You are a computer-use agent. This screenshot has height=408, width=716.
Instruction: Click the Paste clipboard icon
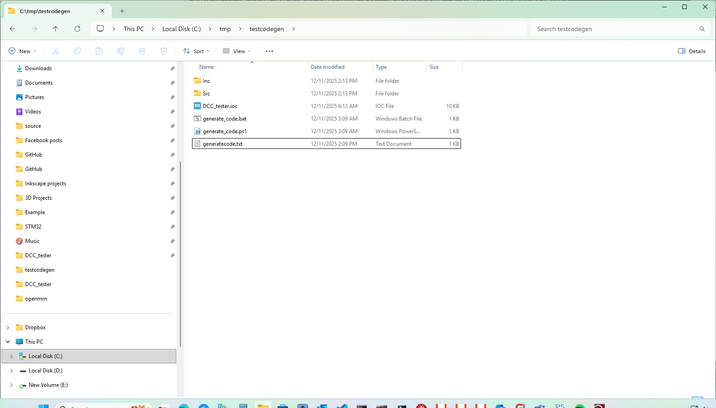(99, 51)
